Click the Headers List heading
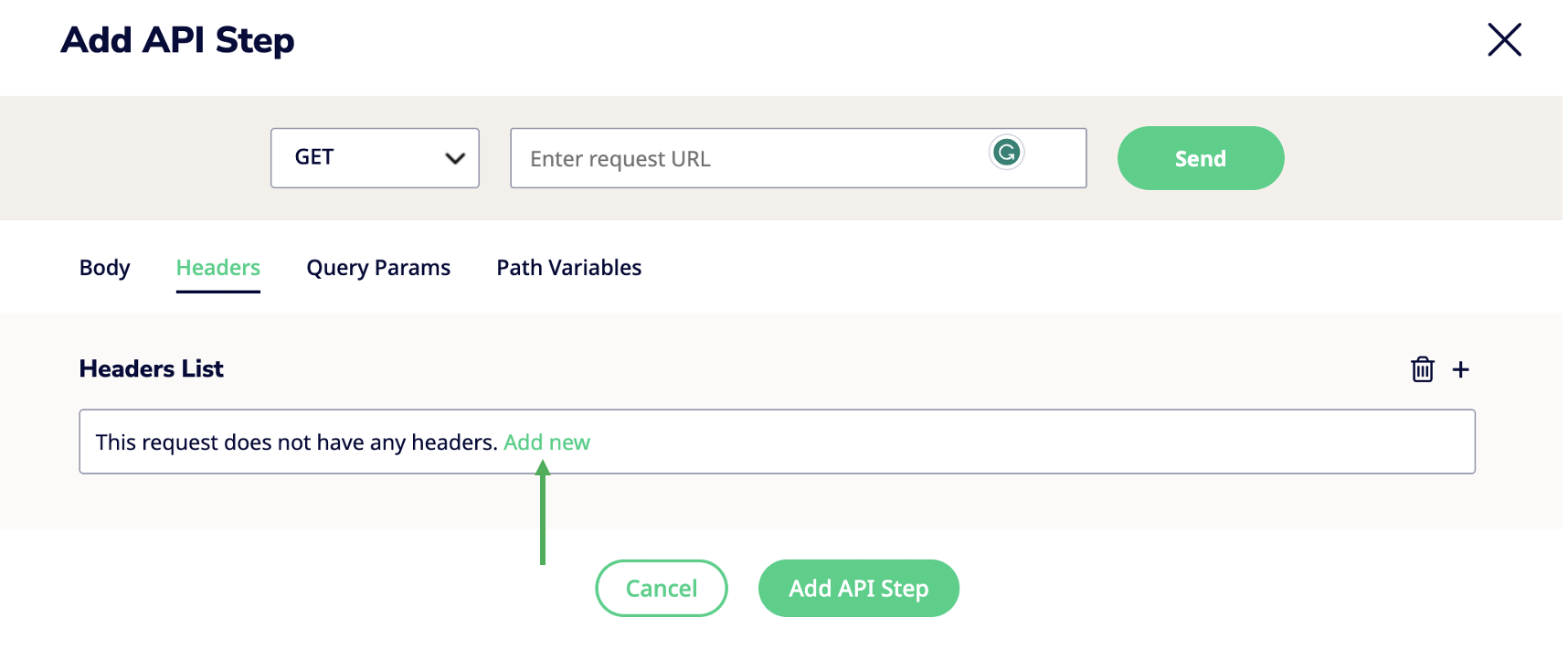Screen dimensions: 1568x671 coord(152,368)
